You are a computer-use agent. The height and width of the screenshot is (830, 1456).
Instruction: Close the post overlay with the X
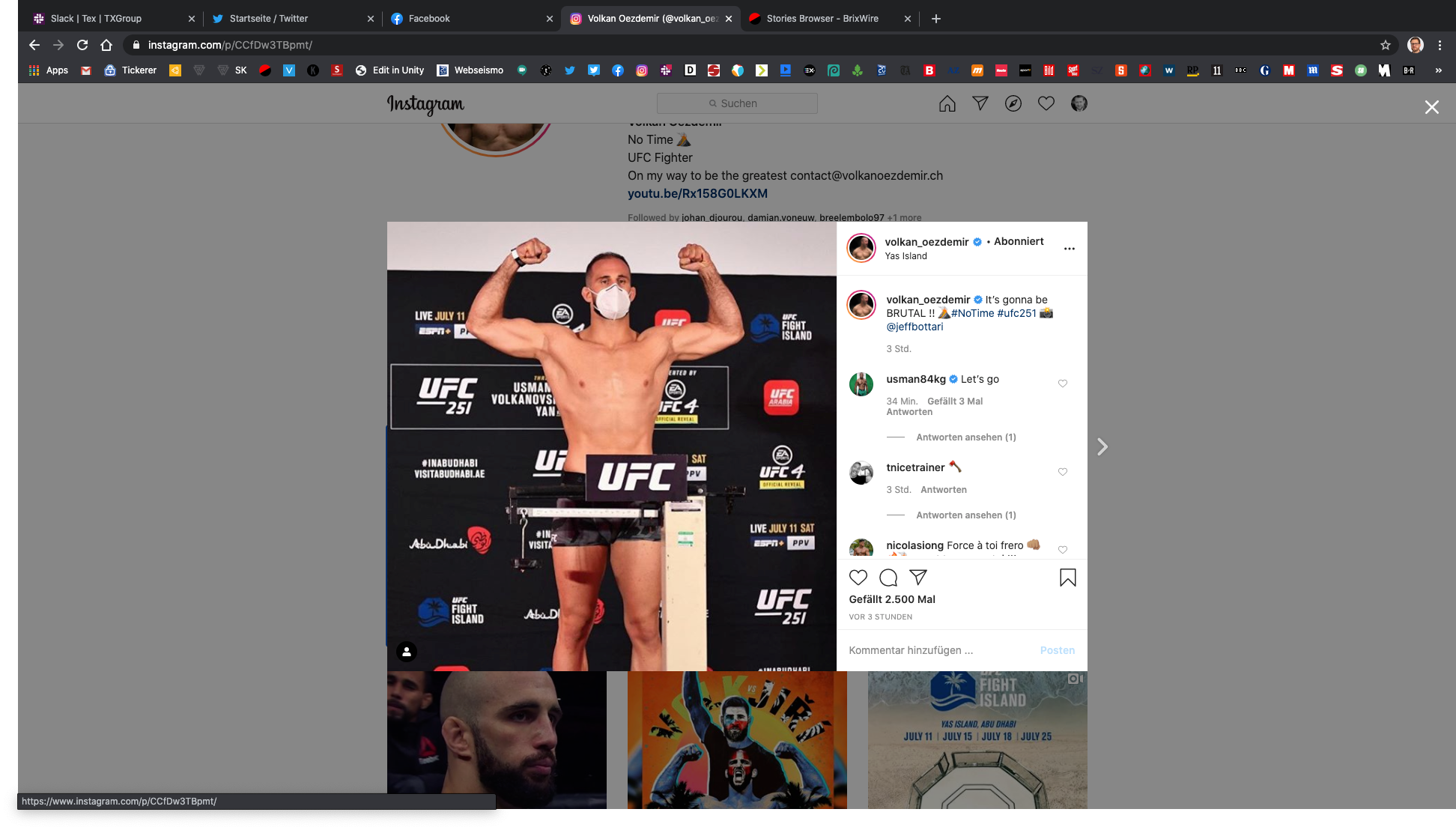1431,107
